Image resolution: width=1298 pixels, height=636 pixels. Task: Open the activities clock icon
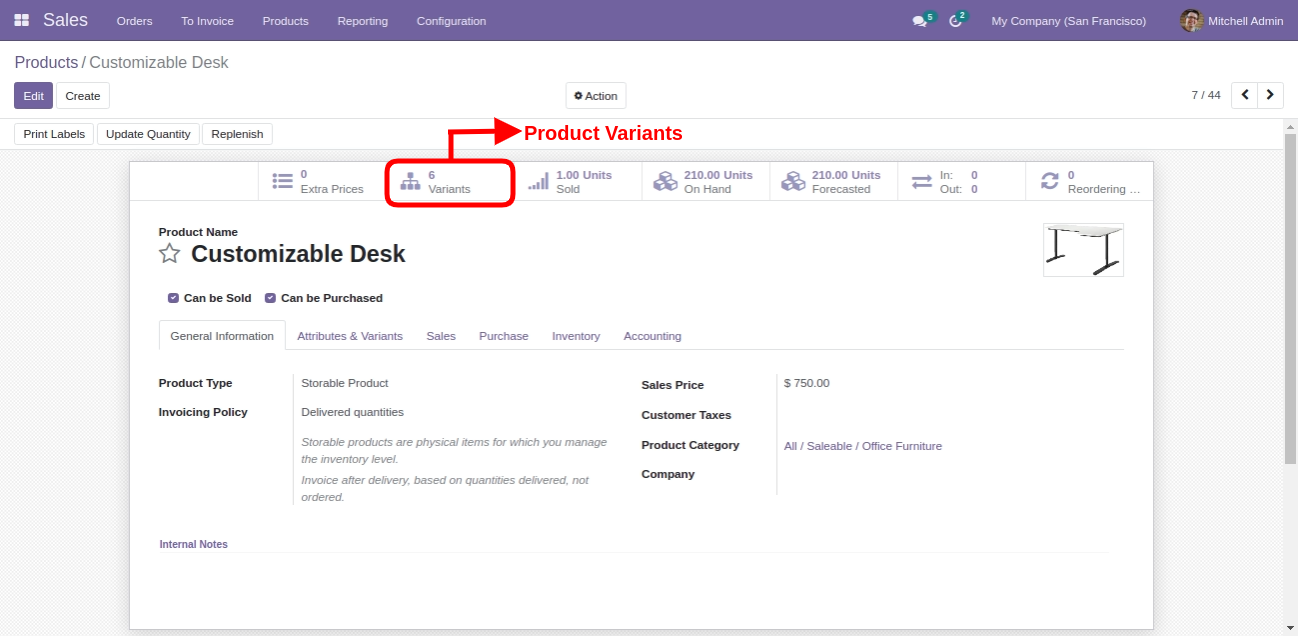click(955, 21)
